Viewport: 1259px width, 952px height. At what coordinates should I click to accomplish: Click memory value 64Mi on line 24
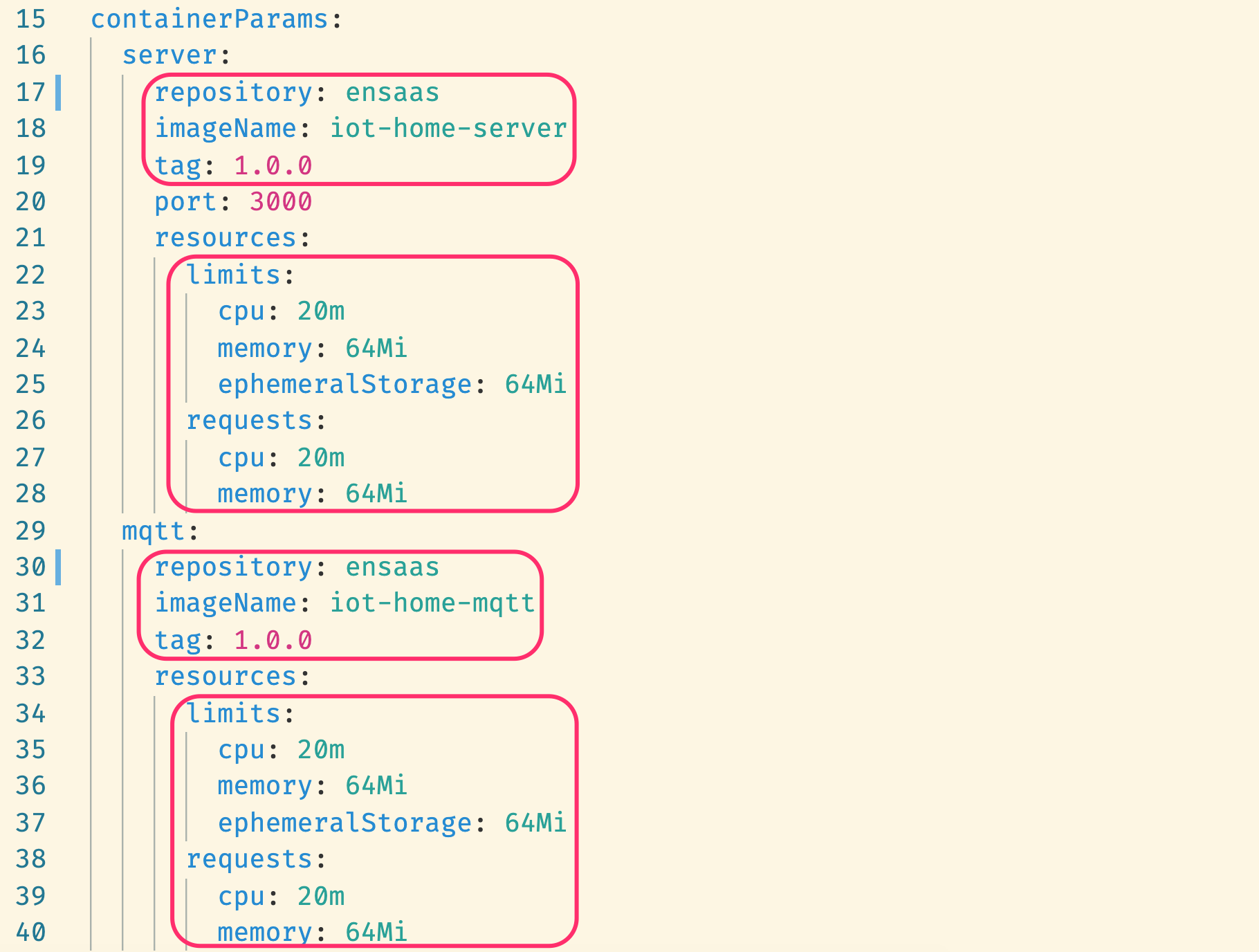coord(376,348)
